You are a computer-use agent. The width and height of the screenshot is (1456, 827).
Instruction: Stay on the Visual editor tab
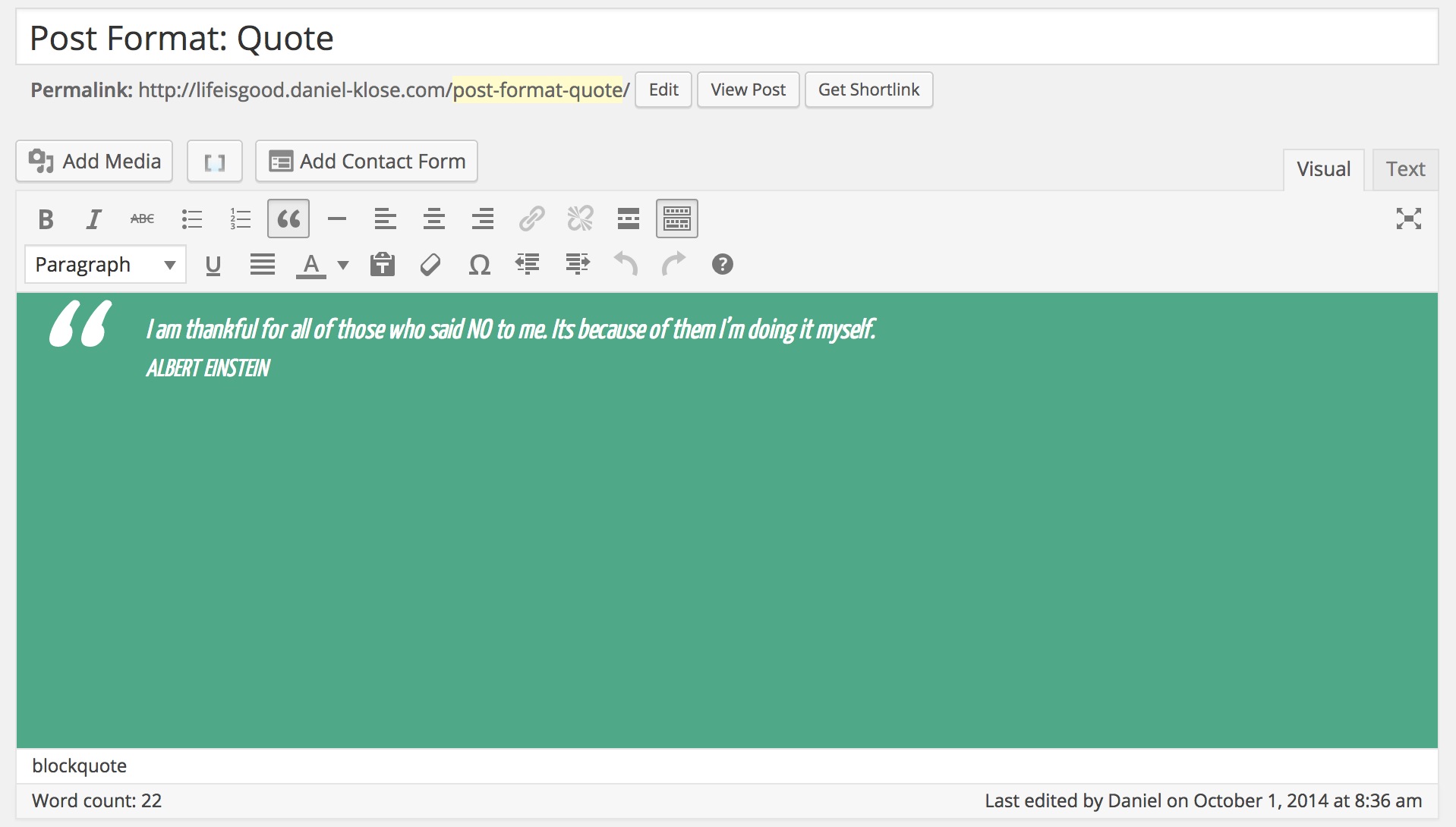(1323, 168)
